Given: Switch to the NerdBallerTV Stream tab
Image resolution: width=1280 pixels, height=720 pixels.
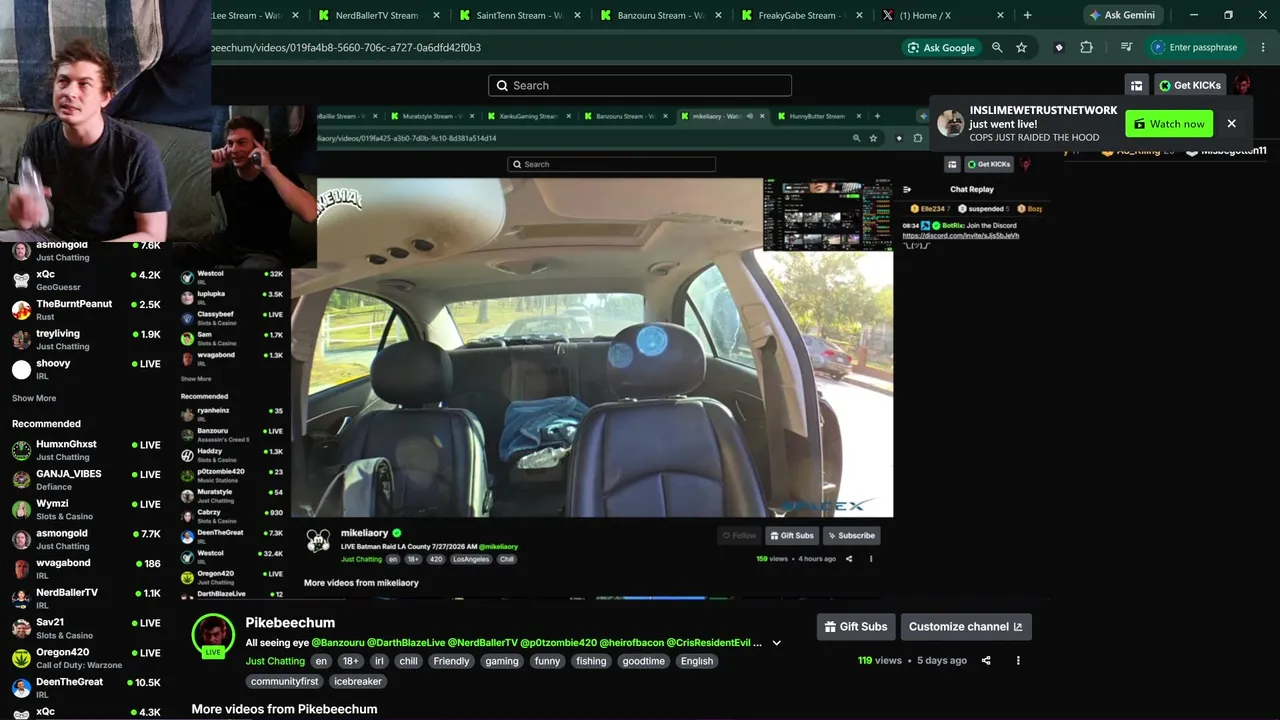Looking at the screenshot, I should click(376, 15).
